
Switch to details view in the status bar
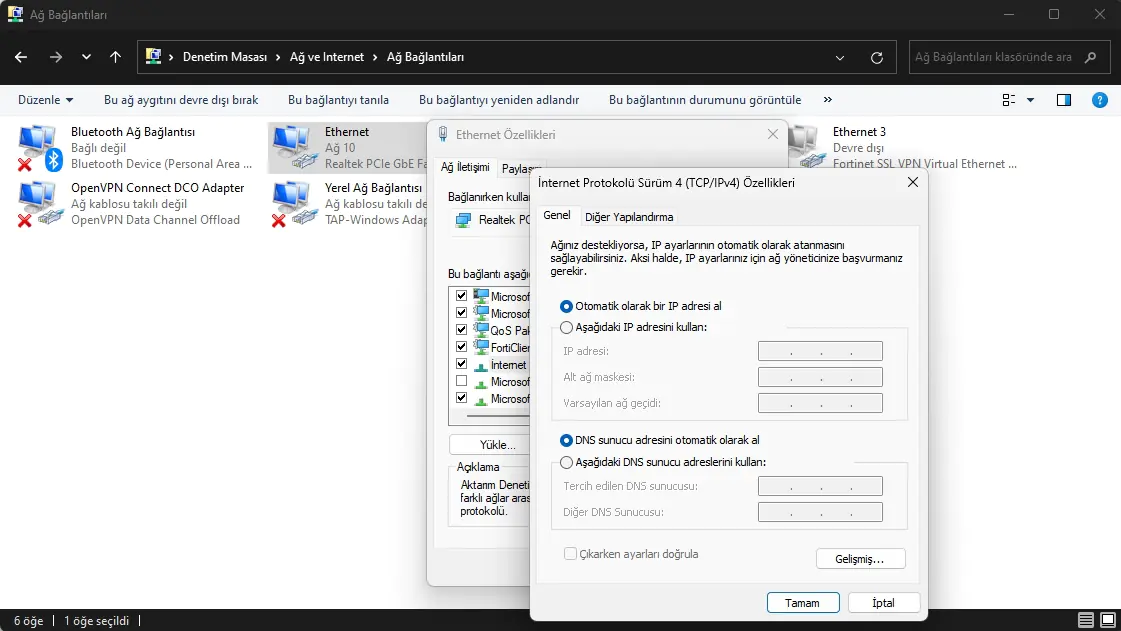coord(1084,620)
